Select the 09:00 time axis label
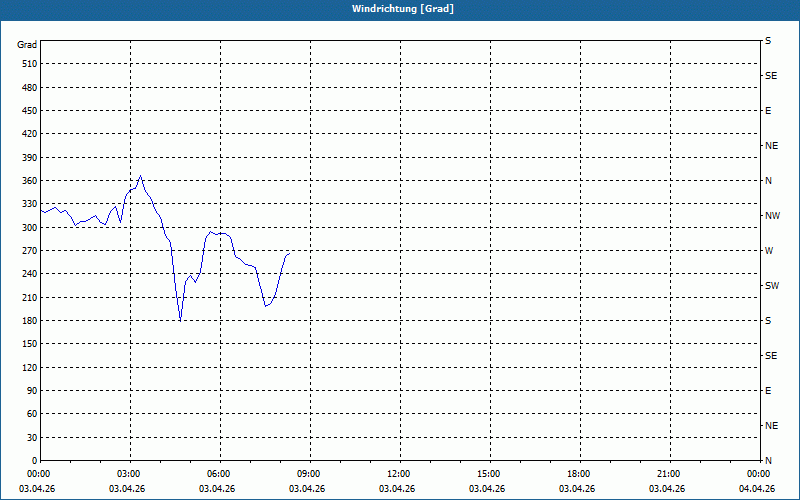 pos(308,474)
